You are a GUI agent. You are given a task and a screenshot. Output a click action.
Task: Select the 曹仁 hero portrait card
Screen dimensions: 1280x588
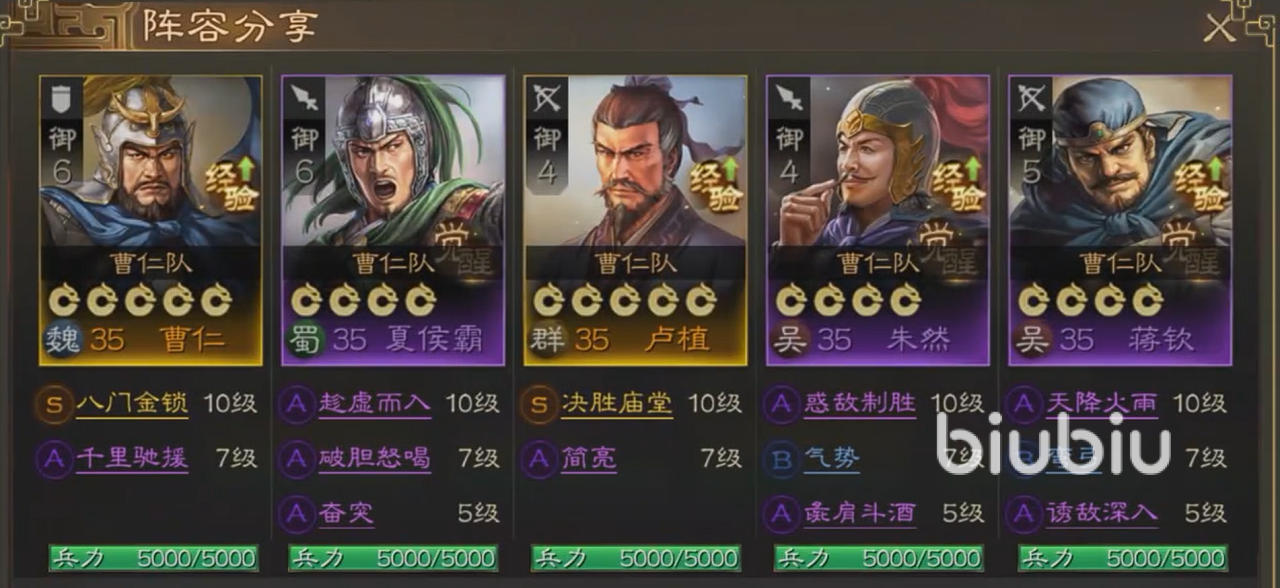pyautogui.click(x=151, y=220)
